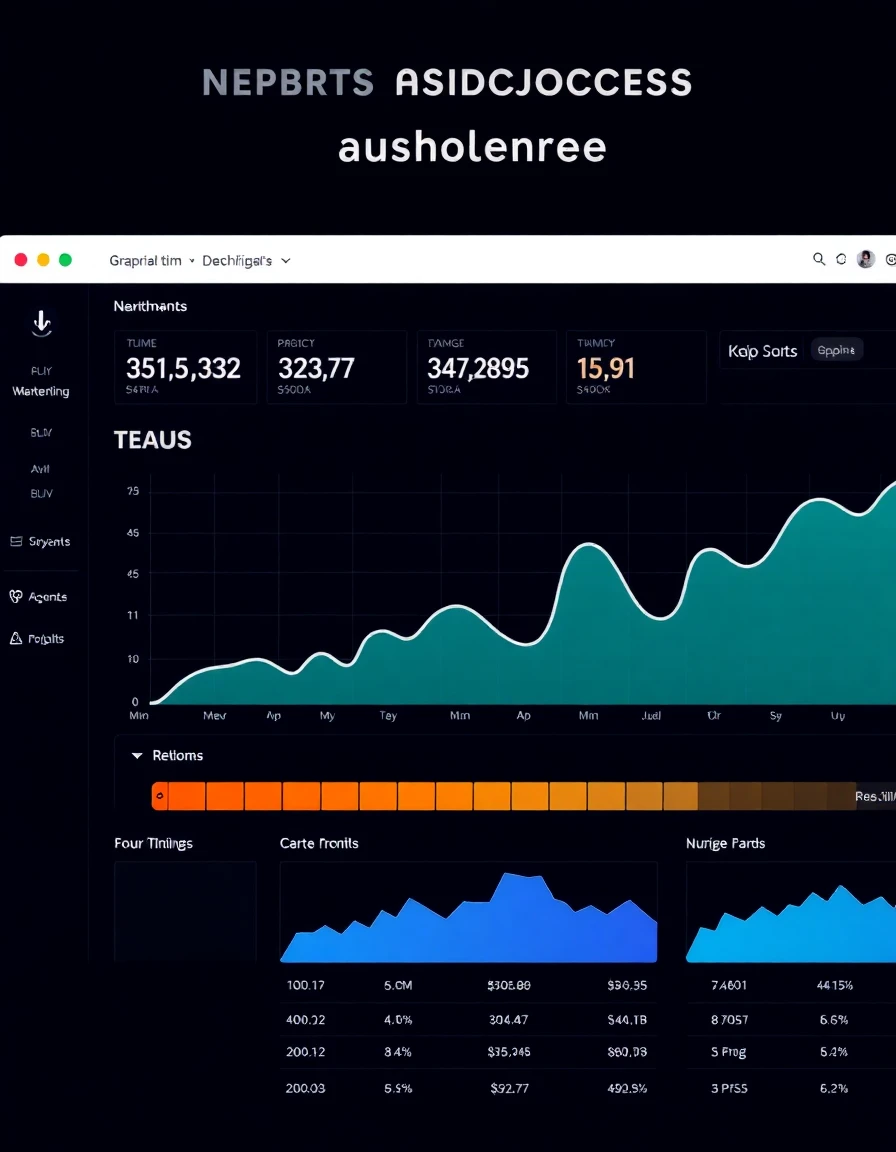Select Warterling in the sidebar
The image size is (896, 1152).
point(41,391)
